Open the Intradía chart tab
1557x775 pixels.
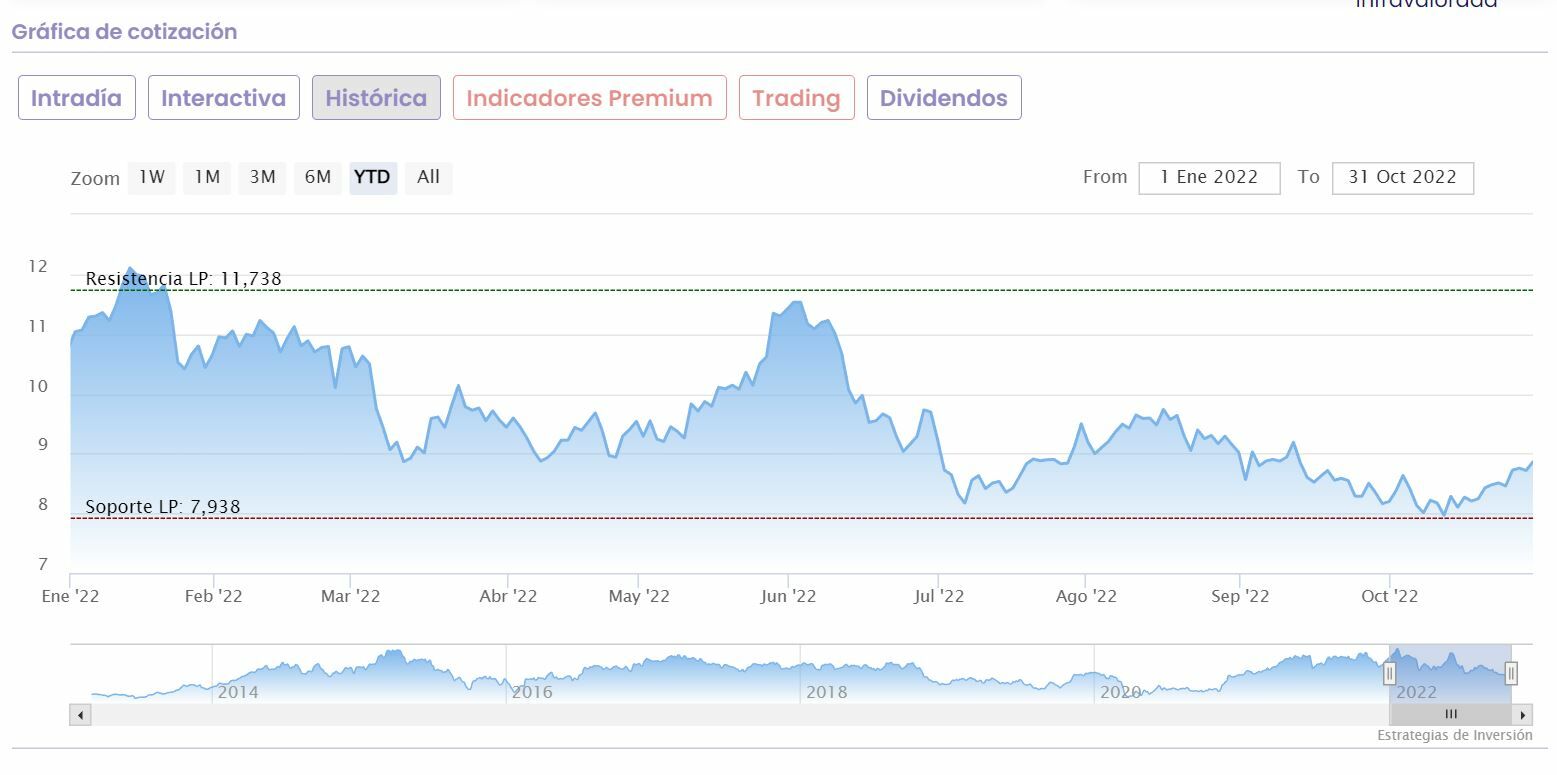point(77,98)
